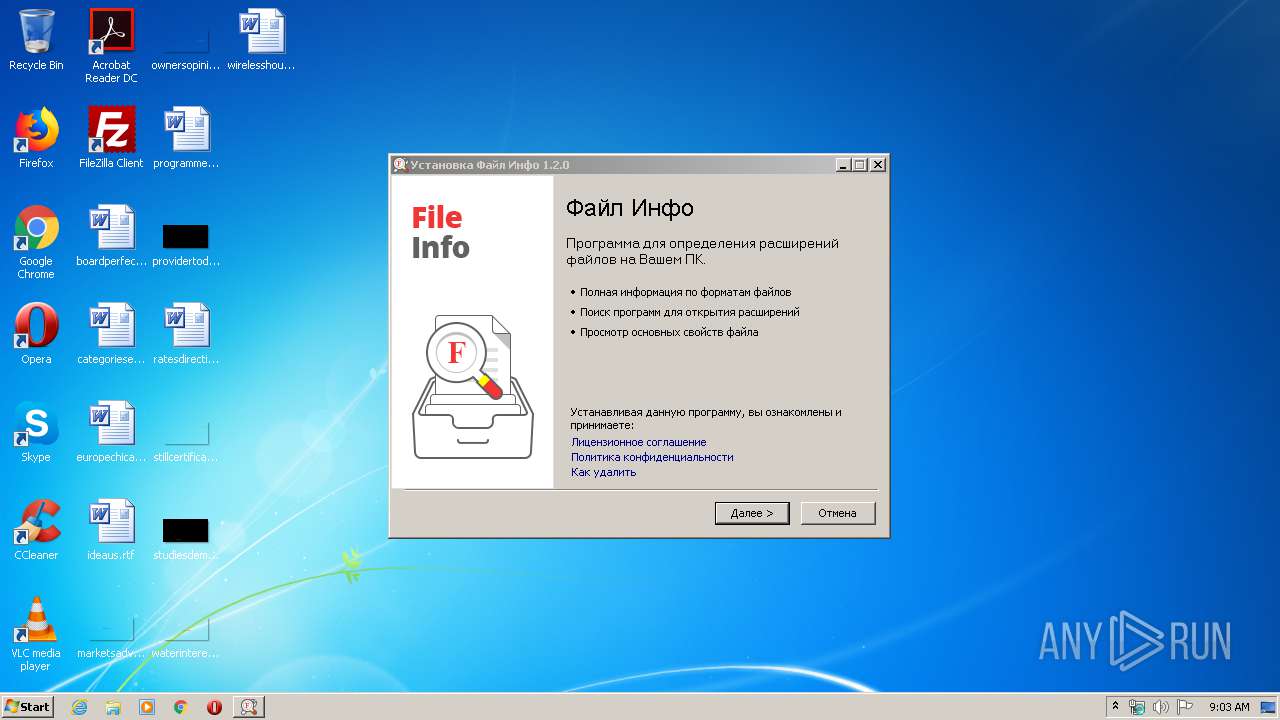Select the programme... Word document icon
Image resolution: width=1280 pixels, height=720 pixels.
pos(186,138)
